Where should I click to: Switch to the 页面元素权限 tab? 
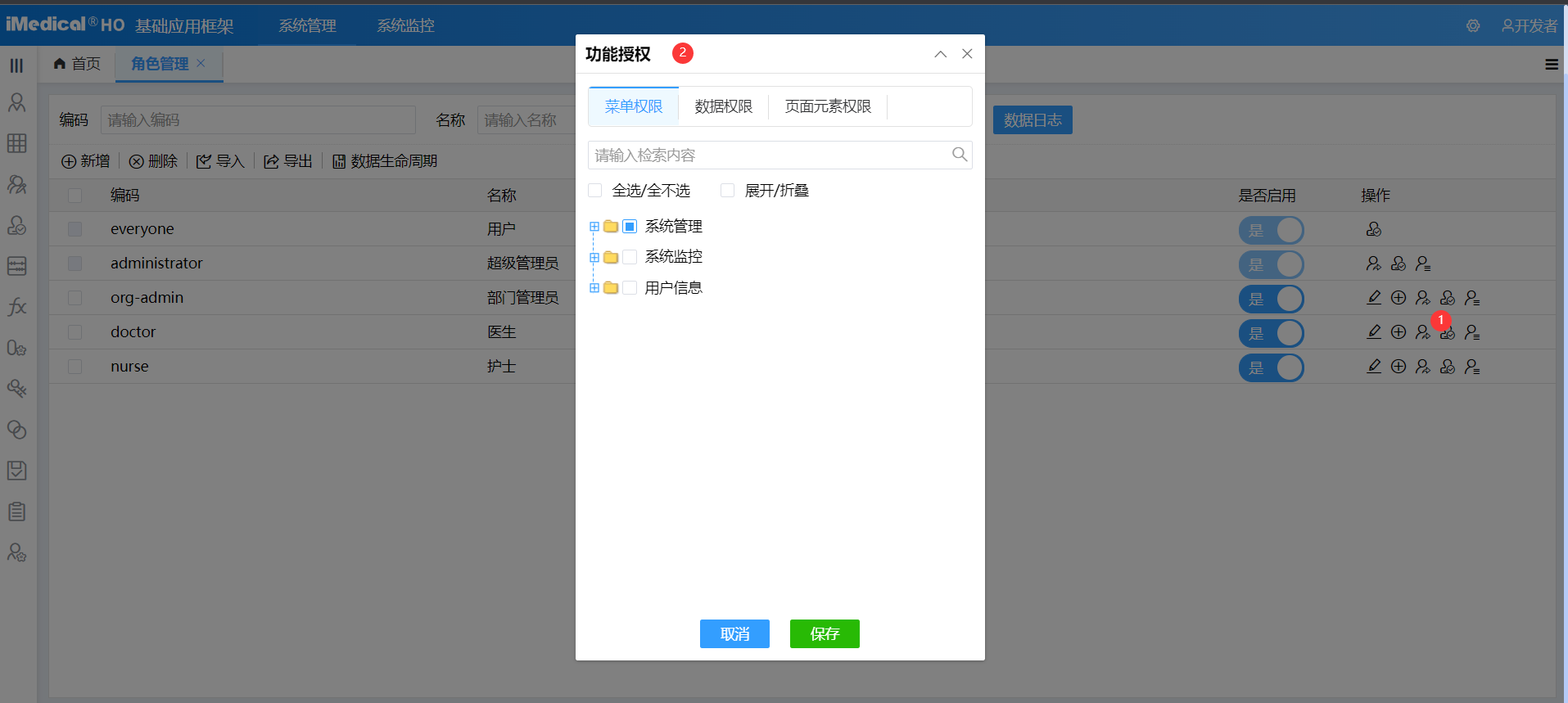pos(828,106)
